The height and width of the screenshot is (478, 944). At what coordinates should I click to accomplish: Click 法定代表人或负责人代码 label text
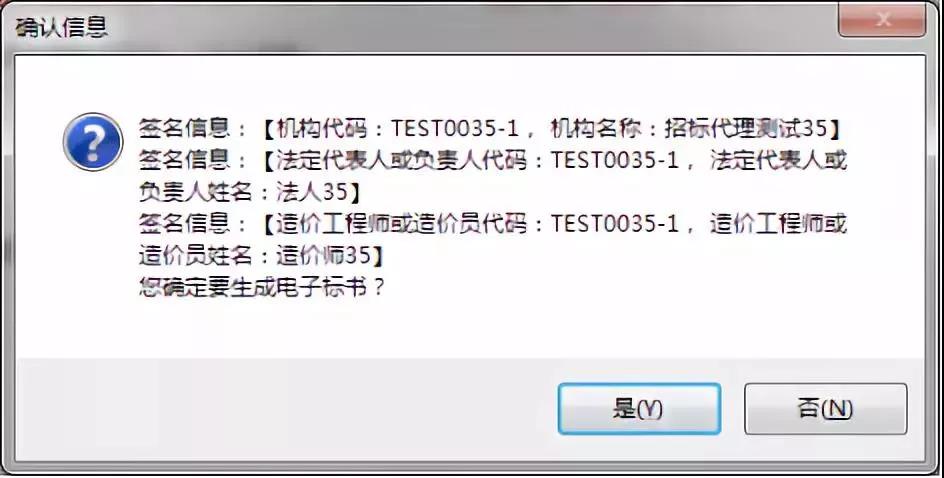click(x=402, y=160)
